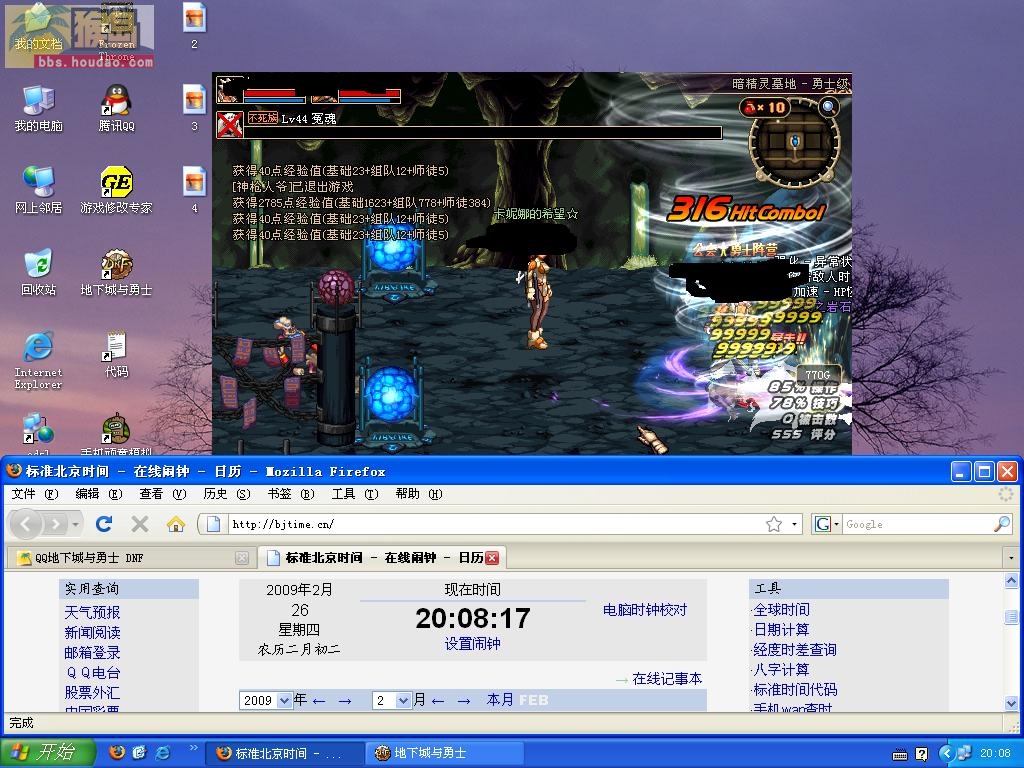Viewport: 1024px width, 768px height.
Task: Open the 邮箱登录 link
Action: pyautogui.click(x=92, y=652)
